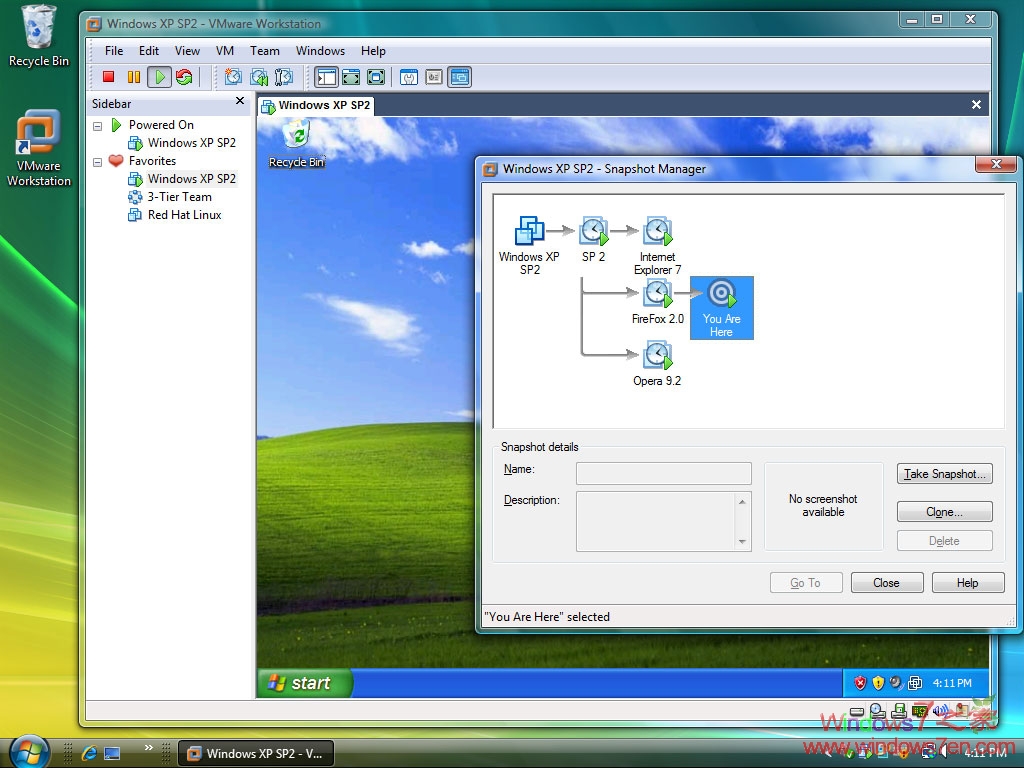Click the green Power On play icon

click(x=159, y=77)
